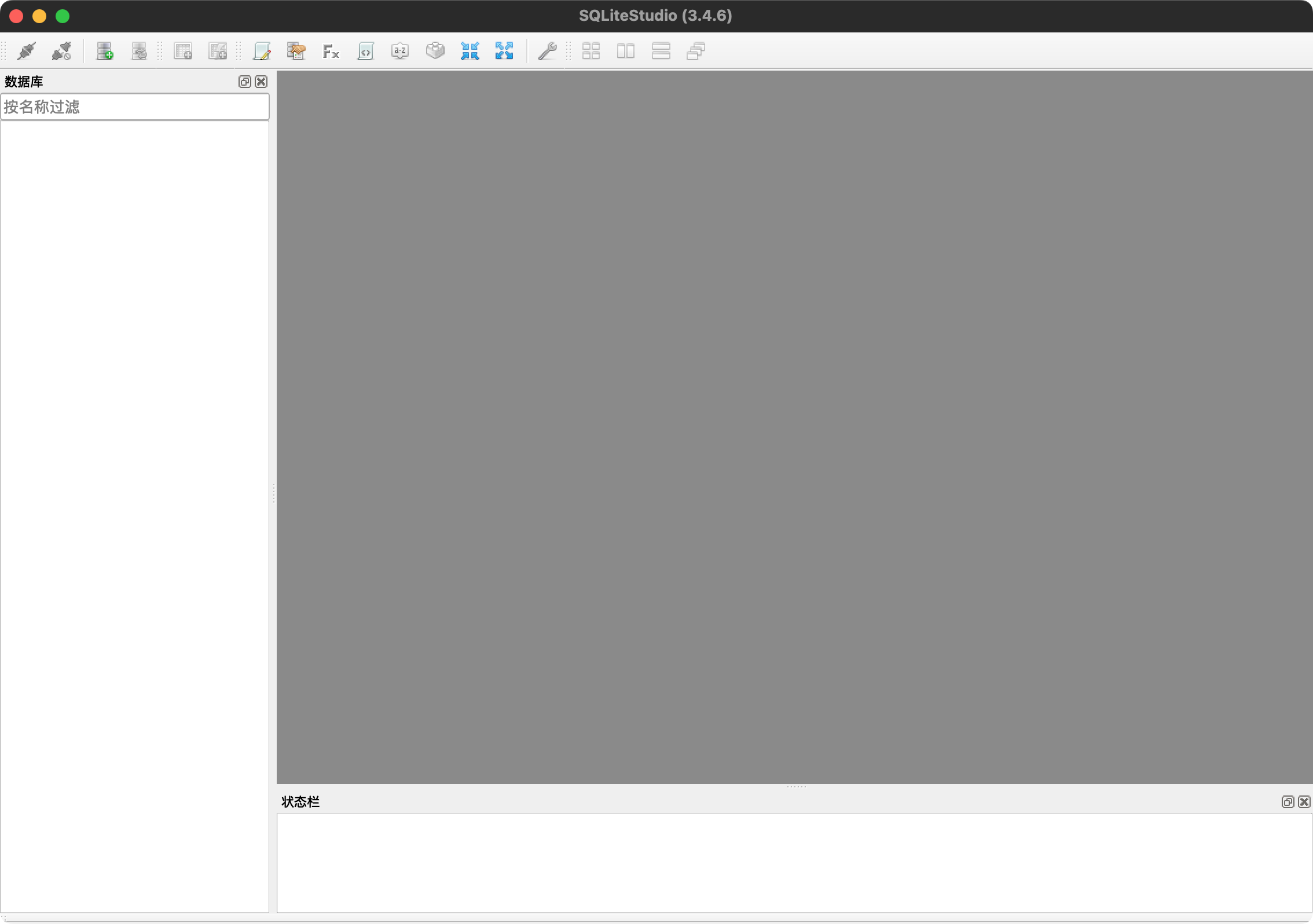Open the DDL history window
Screen dimensions: 1313x924
click(296, 52)
